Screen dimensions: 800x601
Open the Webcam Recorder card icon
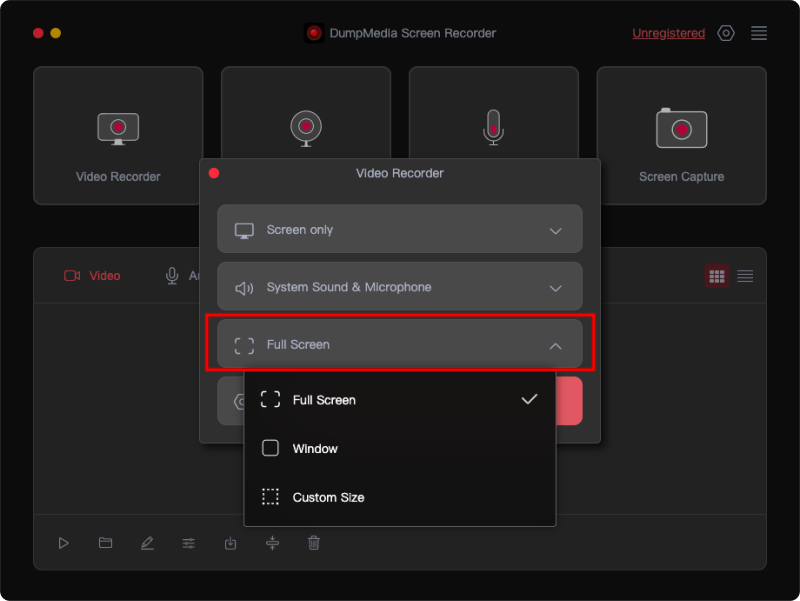tap(306, 128)
